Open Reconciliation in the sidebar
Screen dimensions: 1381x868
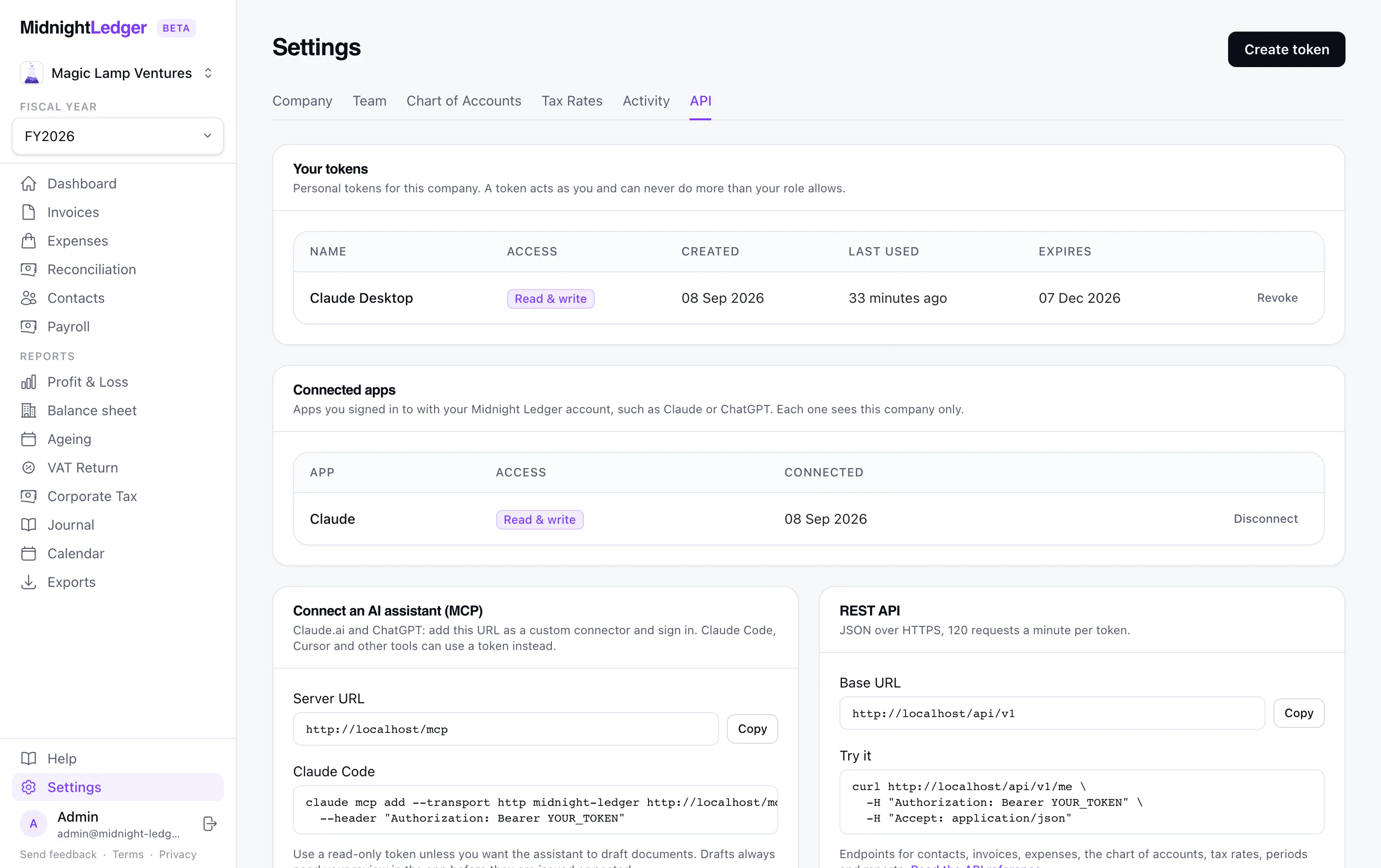point(117,269)
